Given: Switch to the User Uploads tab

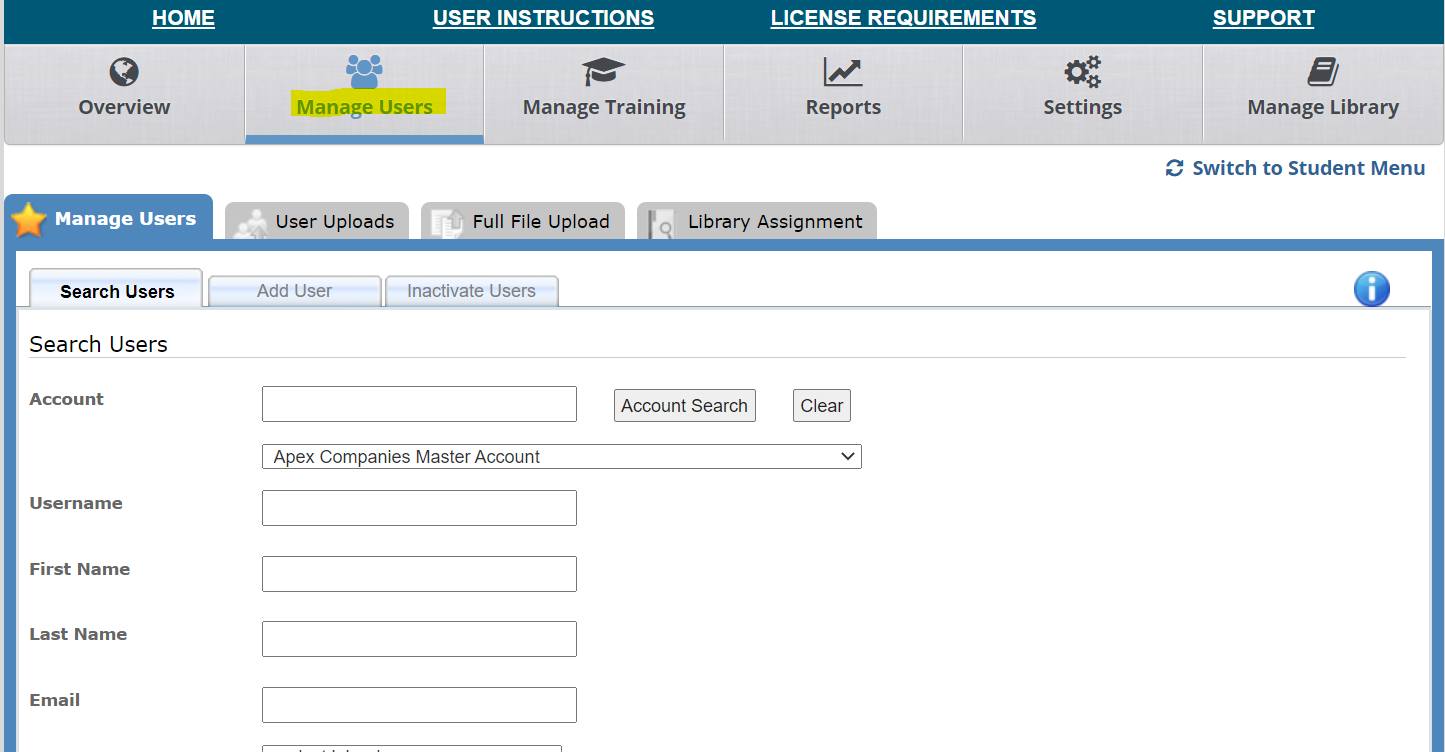Looking at the screenshot, I should click(318, 222).
